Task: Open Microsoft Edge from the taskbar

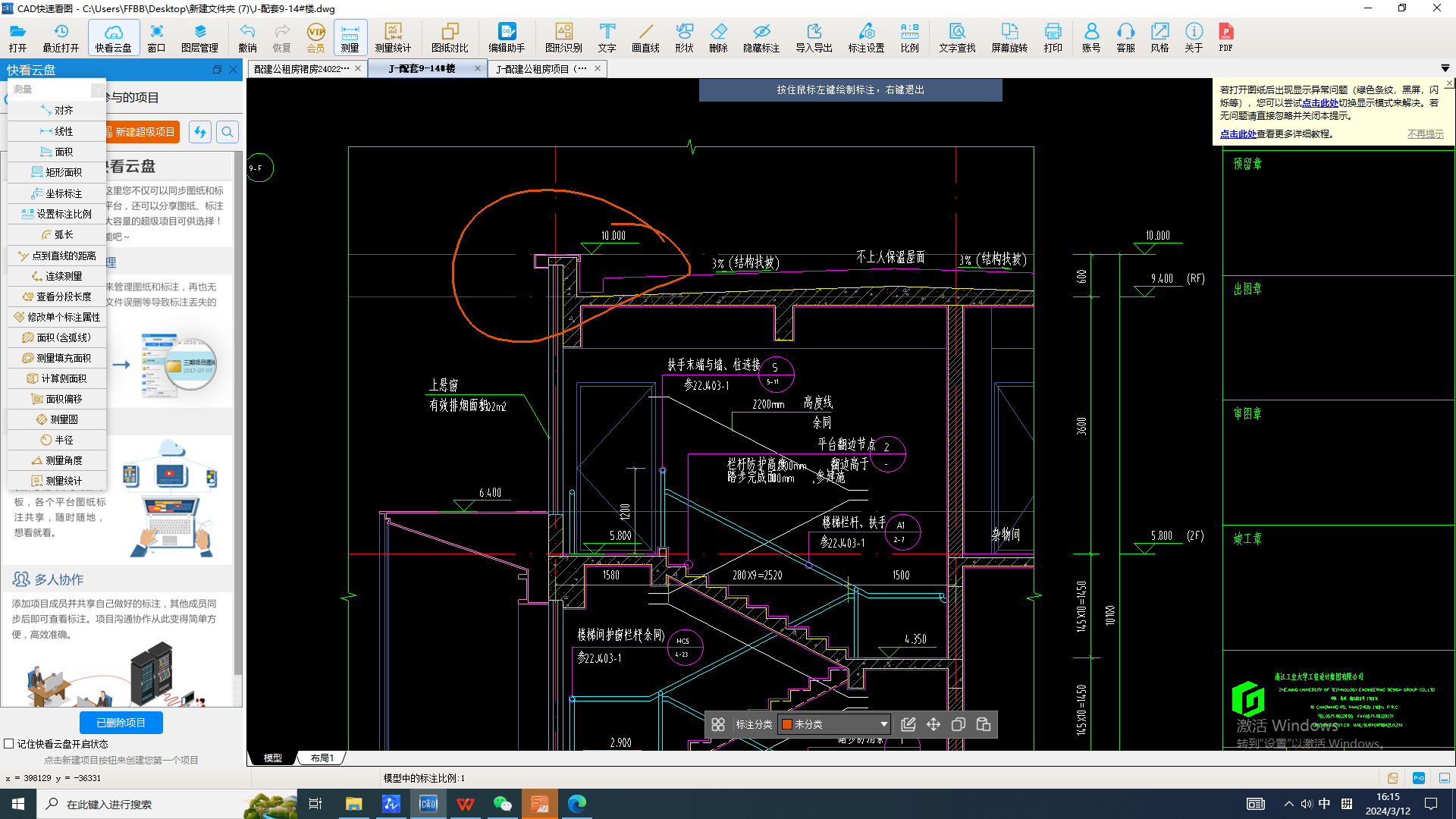Action: tap(577, 804)
